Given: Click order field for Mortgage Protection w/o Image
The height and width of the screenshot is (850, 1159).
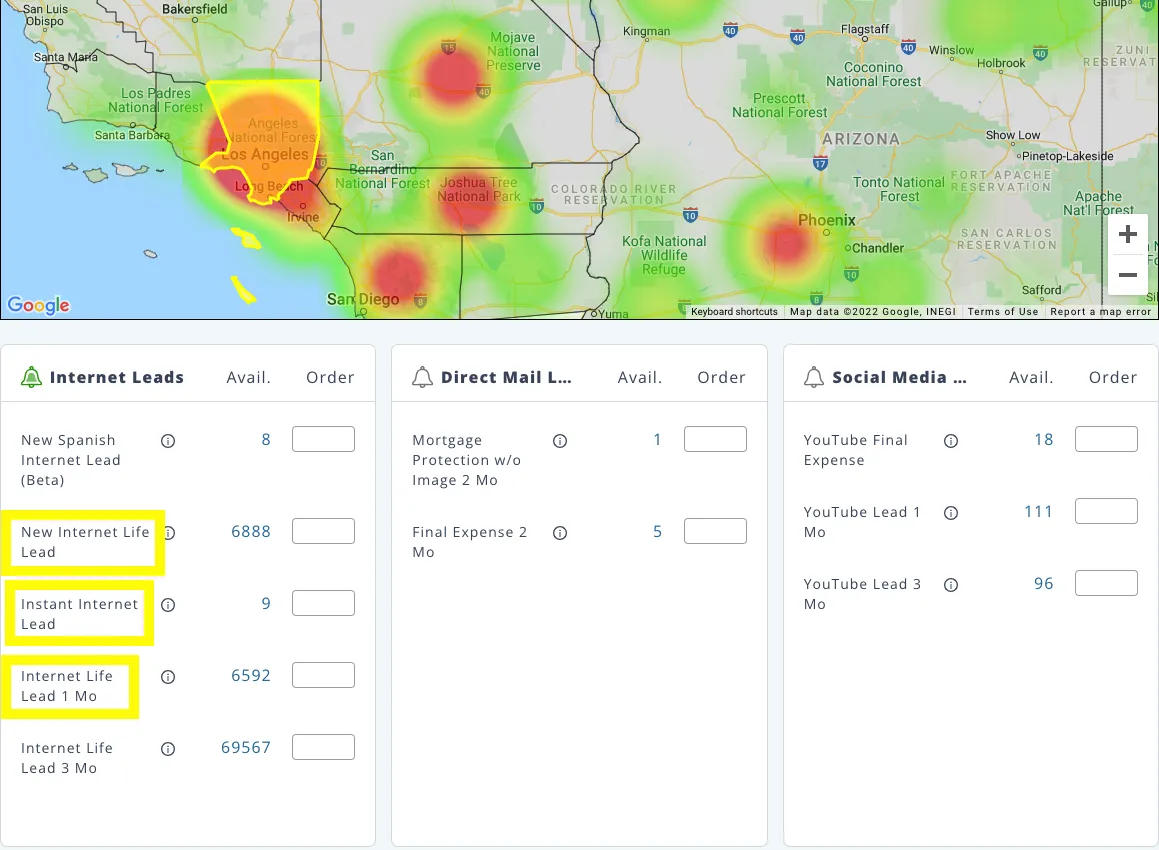Looking at the screenshot, I should click(715, 439).
